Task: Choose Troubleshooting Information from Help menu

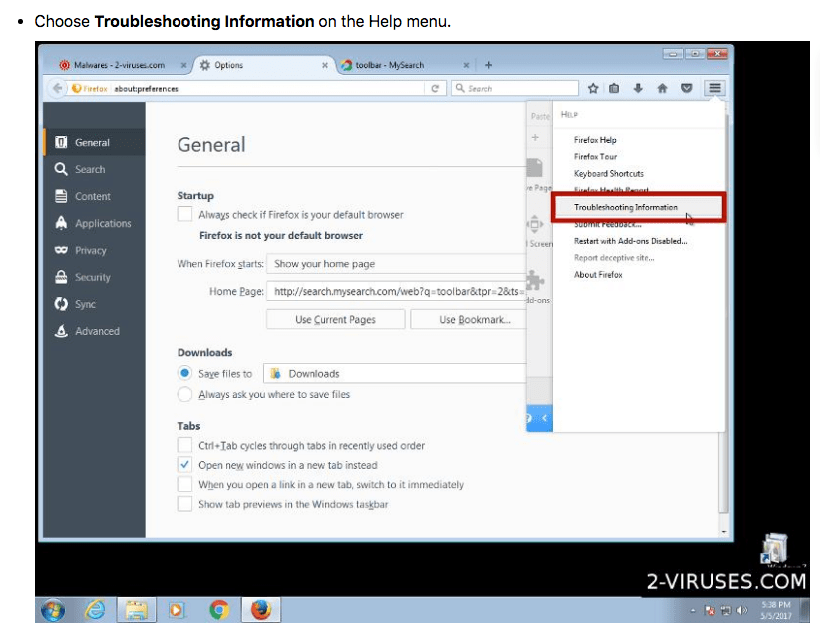Action: click(x=626, y=207)
